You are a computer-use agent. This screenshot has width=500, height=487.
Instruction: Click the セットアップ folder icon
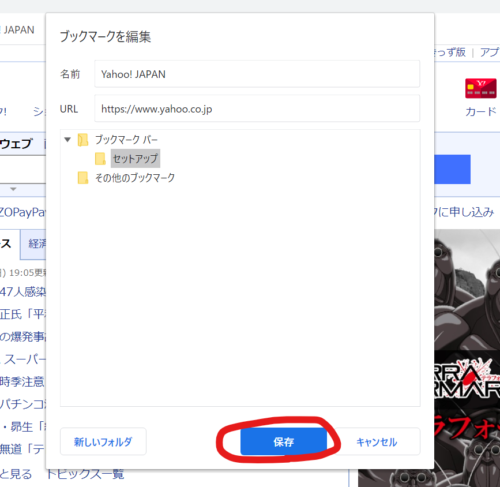pos(100,159)
